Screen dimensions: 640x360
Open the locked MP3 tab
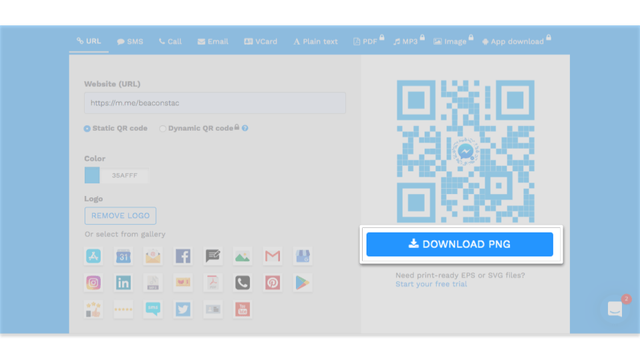[409, 41]
